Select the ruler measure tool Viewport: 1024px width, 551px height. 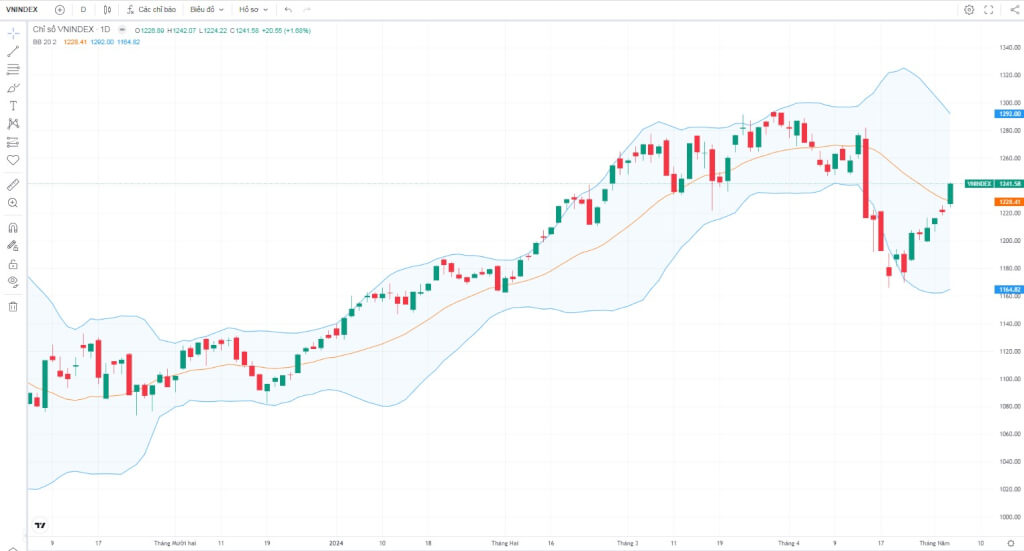pyautogui.click(x=13, y=185)
